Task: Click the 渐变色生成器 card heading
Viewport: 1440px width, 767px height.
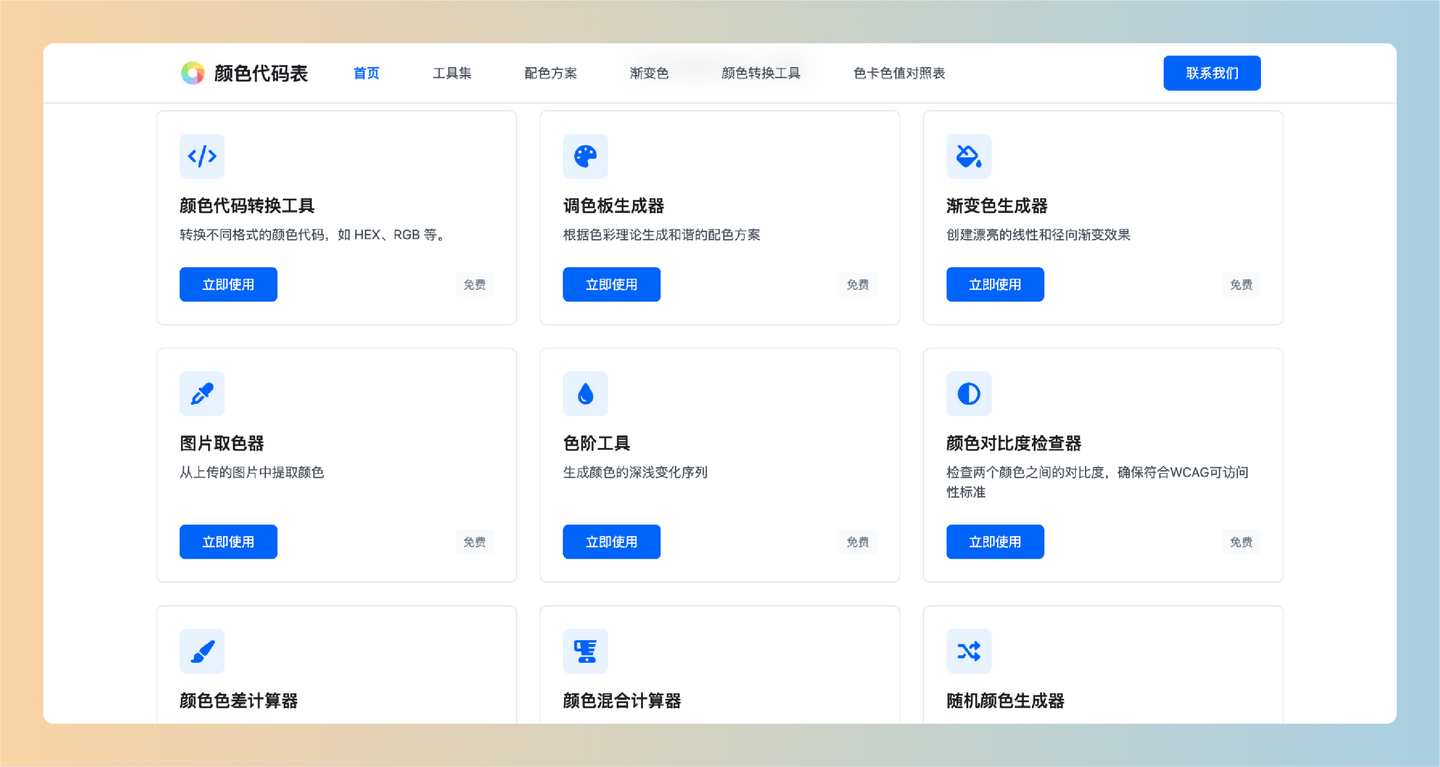Action: click(x=997, y=206)
